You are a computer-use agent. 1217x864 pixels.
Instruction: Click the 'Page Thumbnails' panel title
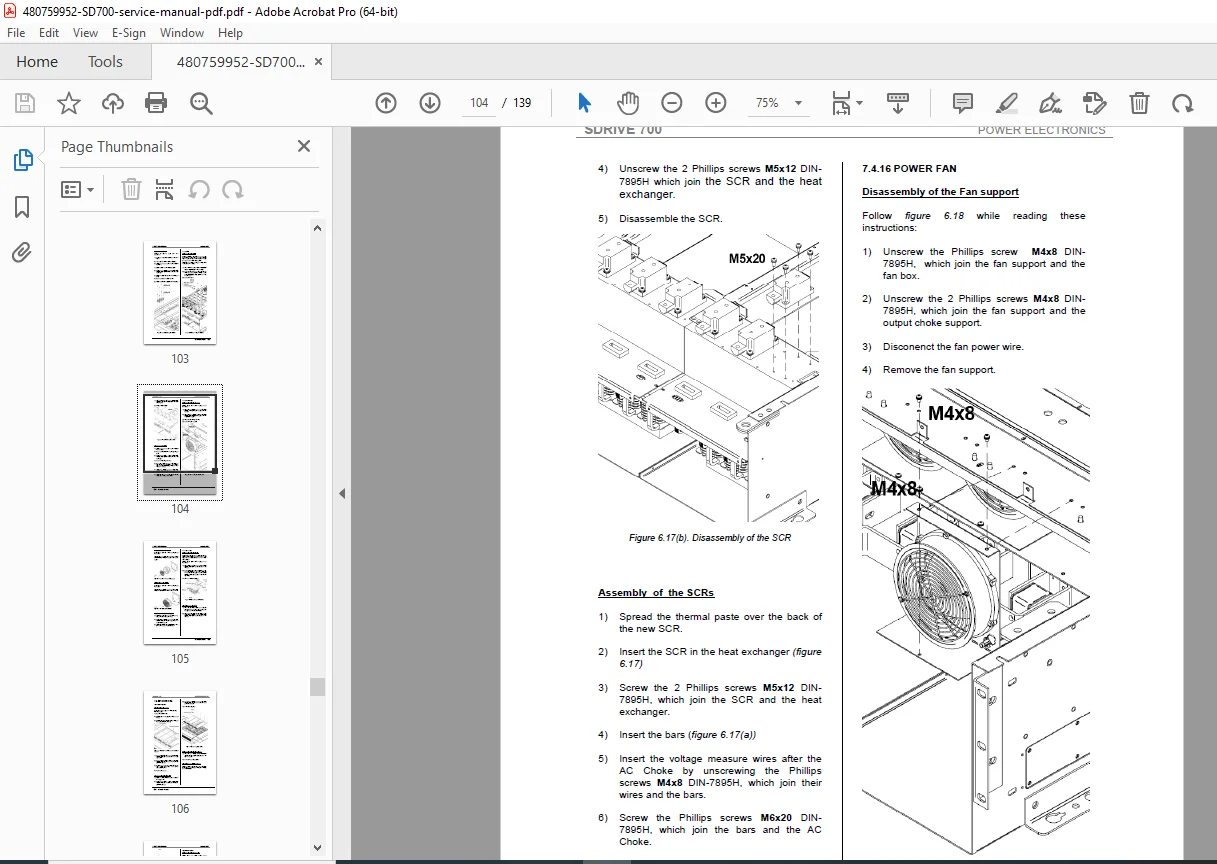(x=117, y=146)
